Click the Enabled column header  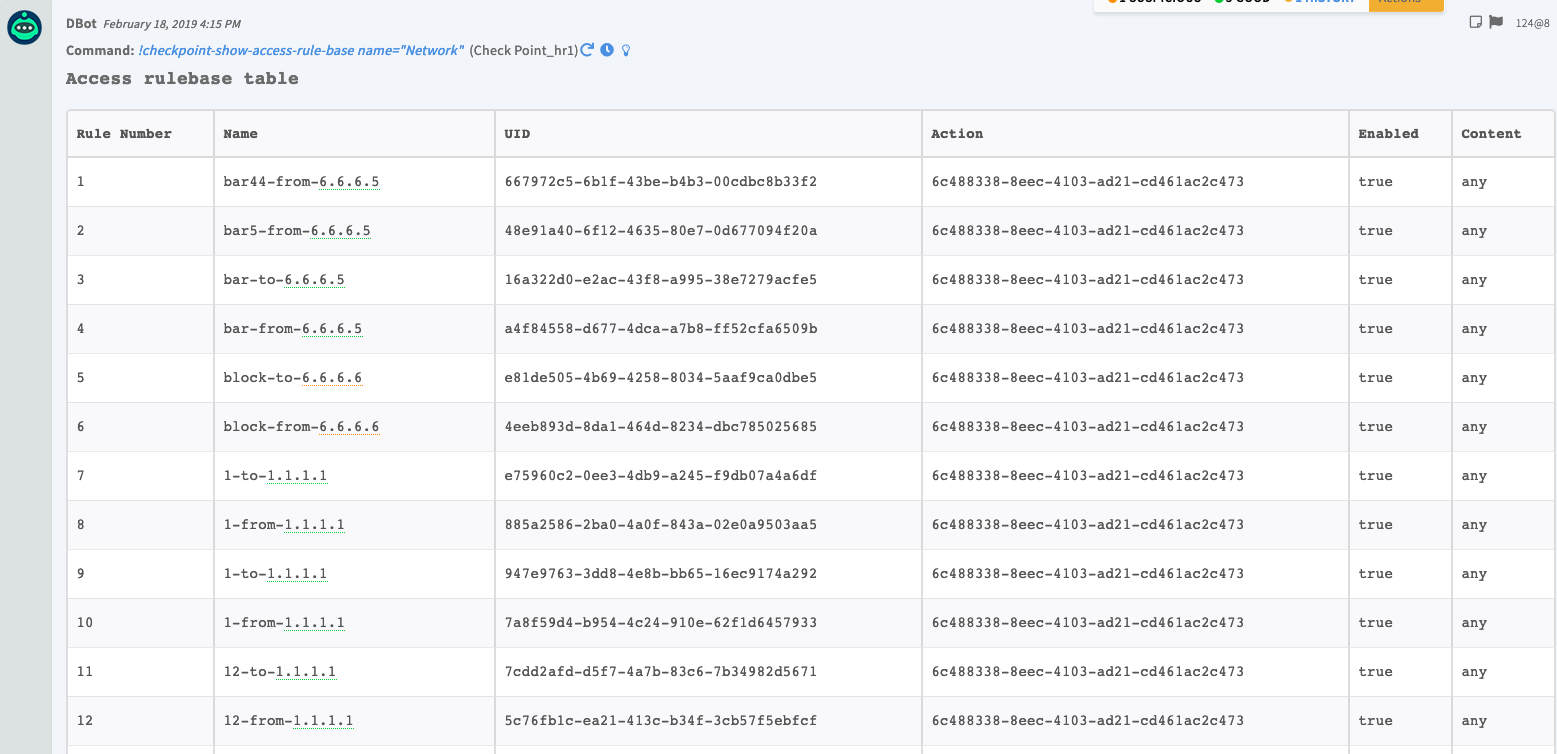[1388, 134]
